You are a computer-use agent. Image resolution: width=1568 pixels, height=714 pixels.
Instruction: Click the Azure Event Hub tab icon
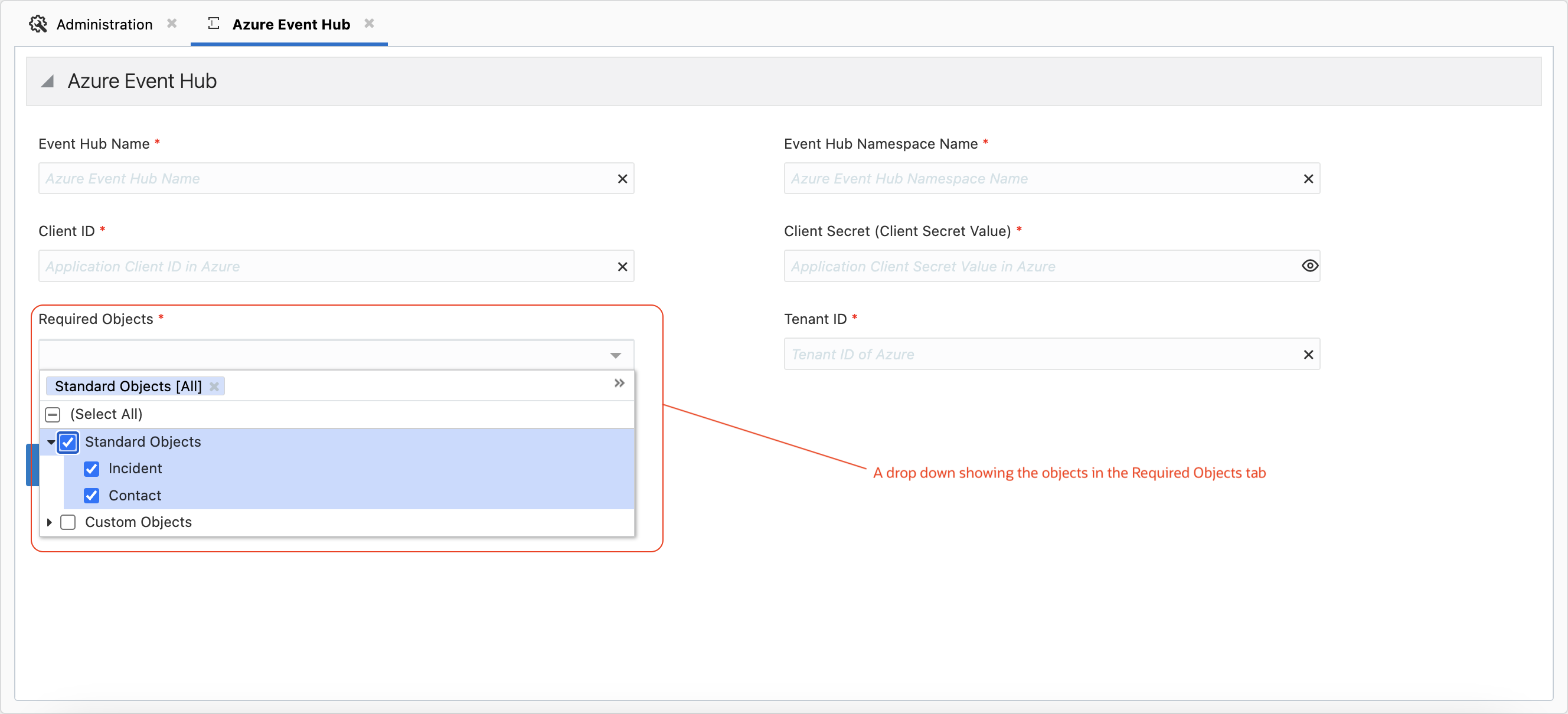213,24
